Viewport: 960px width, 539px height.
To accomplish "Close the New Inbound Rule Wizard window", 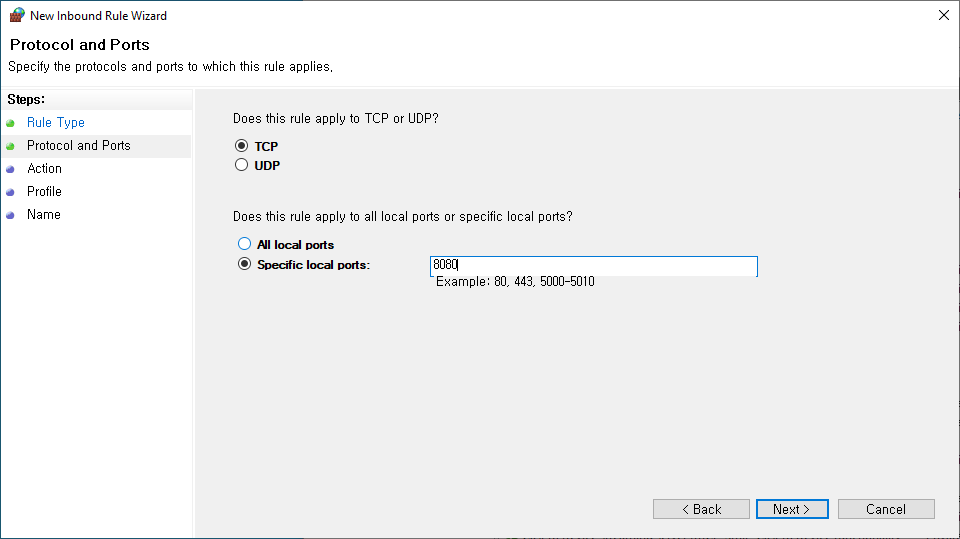I will tap(944, 16).
